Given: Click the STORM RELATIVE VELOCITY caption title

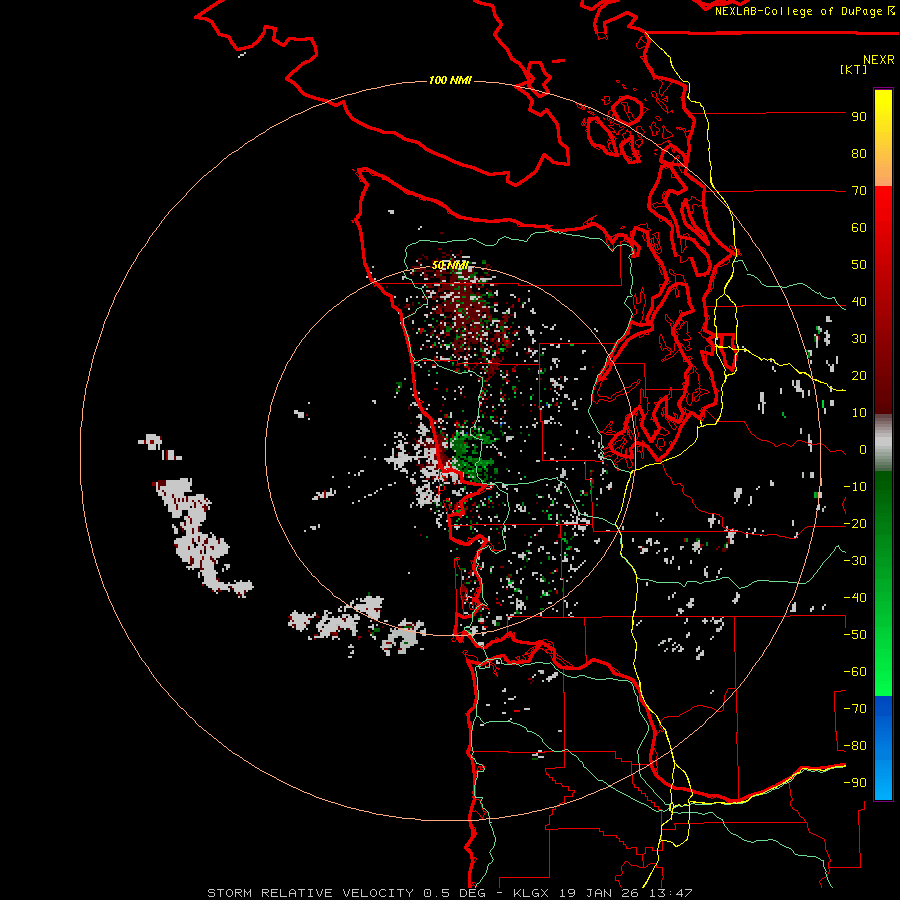Looking at the screenshot, I should pos(310,893).
